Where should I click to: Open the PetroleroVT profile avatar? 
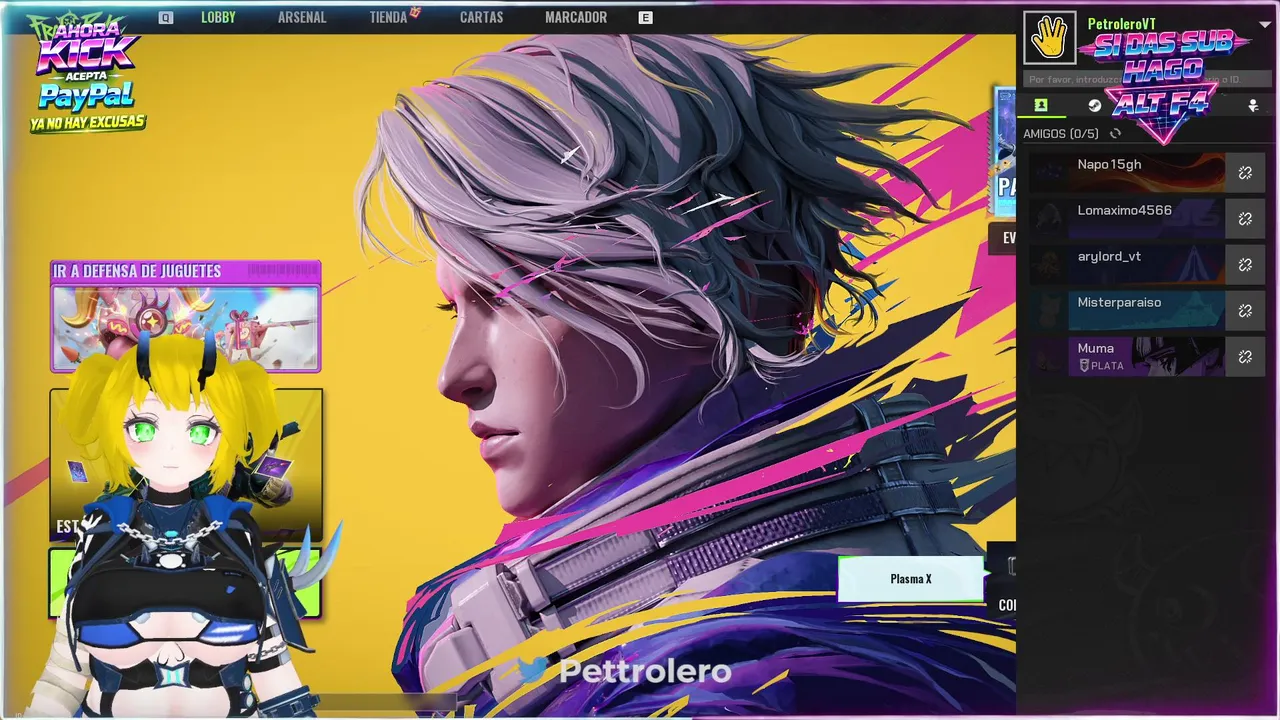tap(1050, 38)
